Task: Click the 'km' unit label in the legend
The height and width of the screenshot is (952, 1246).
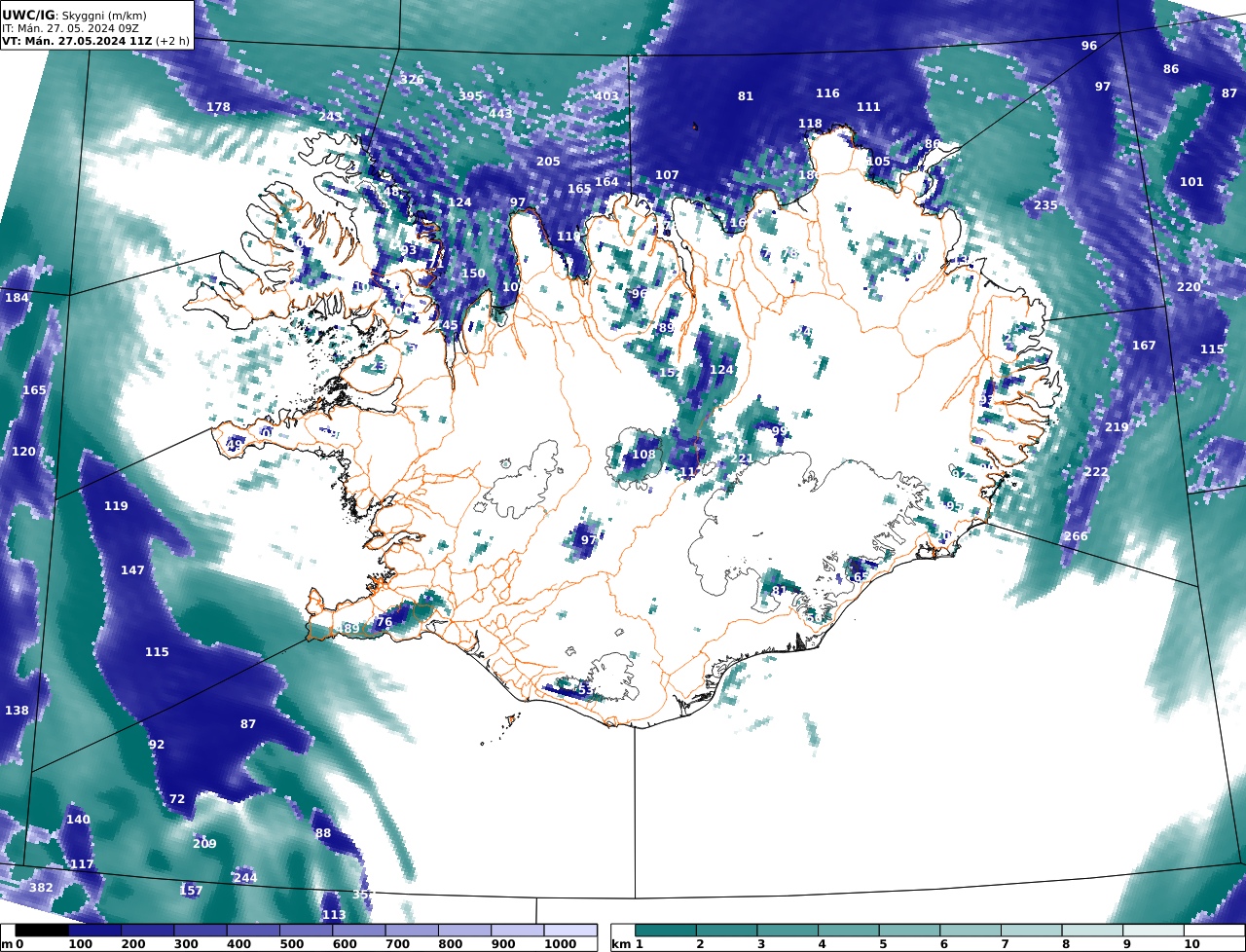Action: pyautogui.click(x=621, y=944)
